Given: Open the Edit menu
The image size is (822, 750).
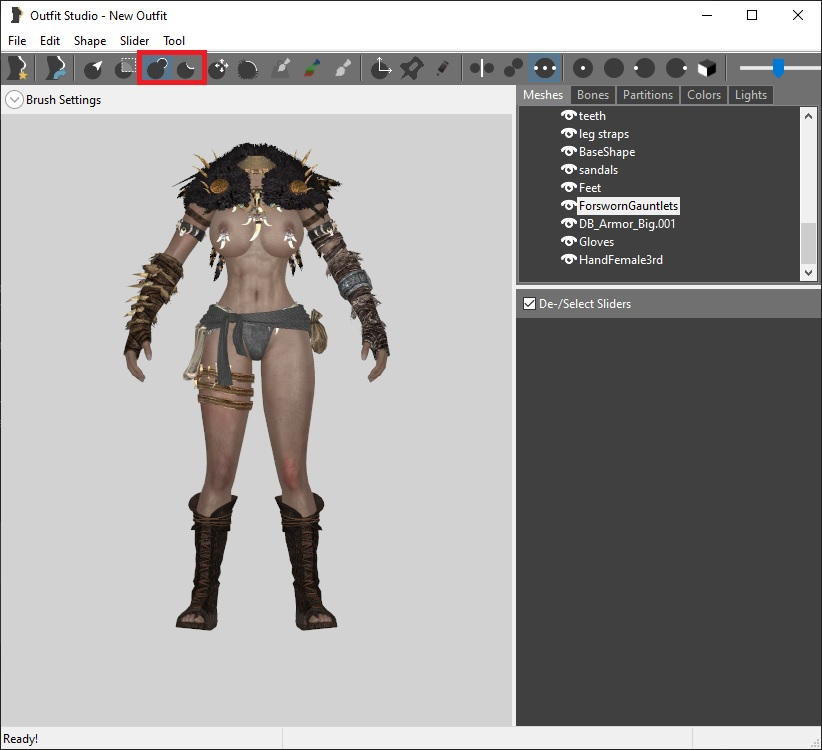Looking at the screenshot, I should [x=50, y=41].
